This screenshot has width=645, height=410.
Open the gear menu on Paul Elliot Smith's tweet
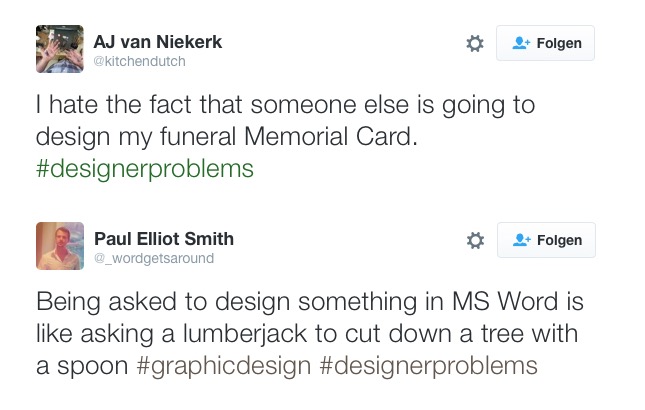click(x=475, y=240)
